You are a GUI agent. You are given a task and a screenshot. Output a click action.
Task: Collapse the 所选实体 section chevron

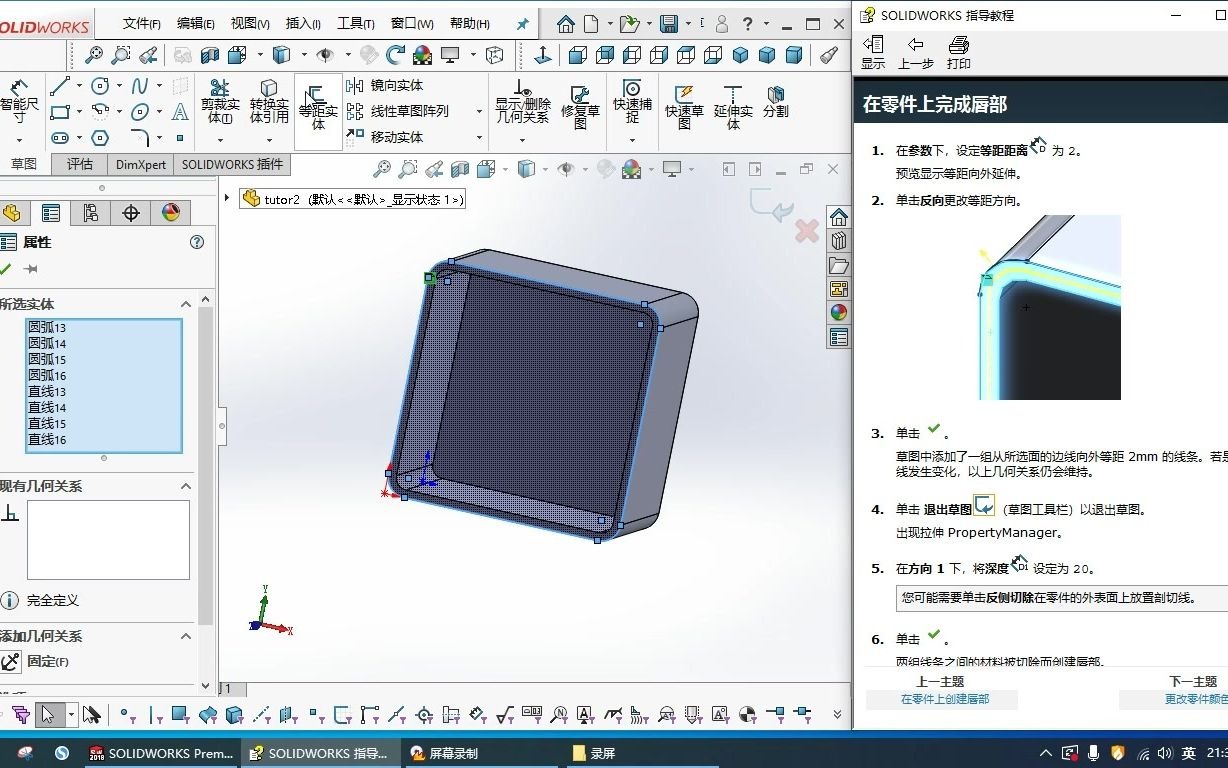(185, 303)
